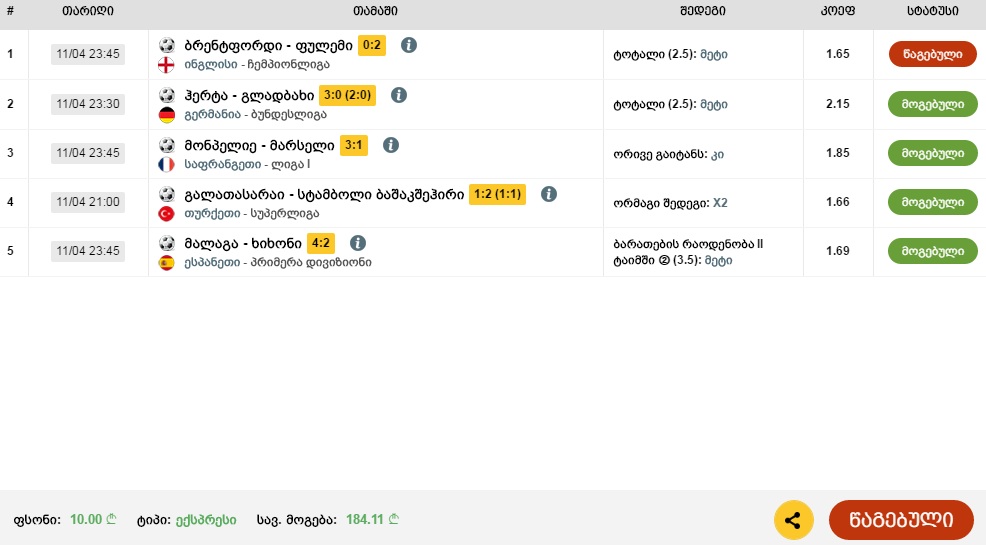Viewport: 986px width, 545px height.
Task: Click possible winnings 184.11
Action: pyautogui.click(x=372, y=520)
